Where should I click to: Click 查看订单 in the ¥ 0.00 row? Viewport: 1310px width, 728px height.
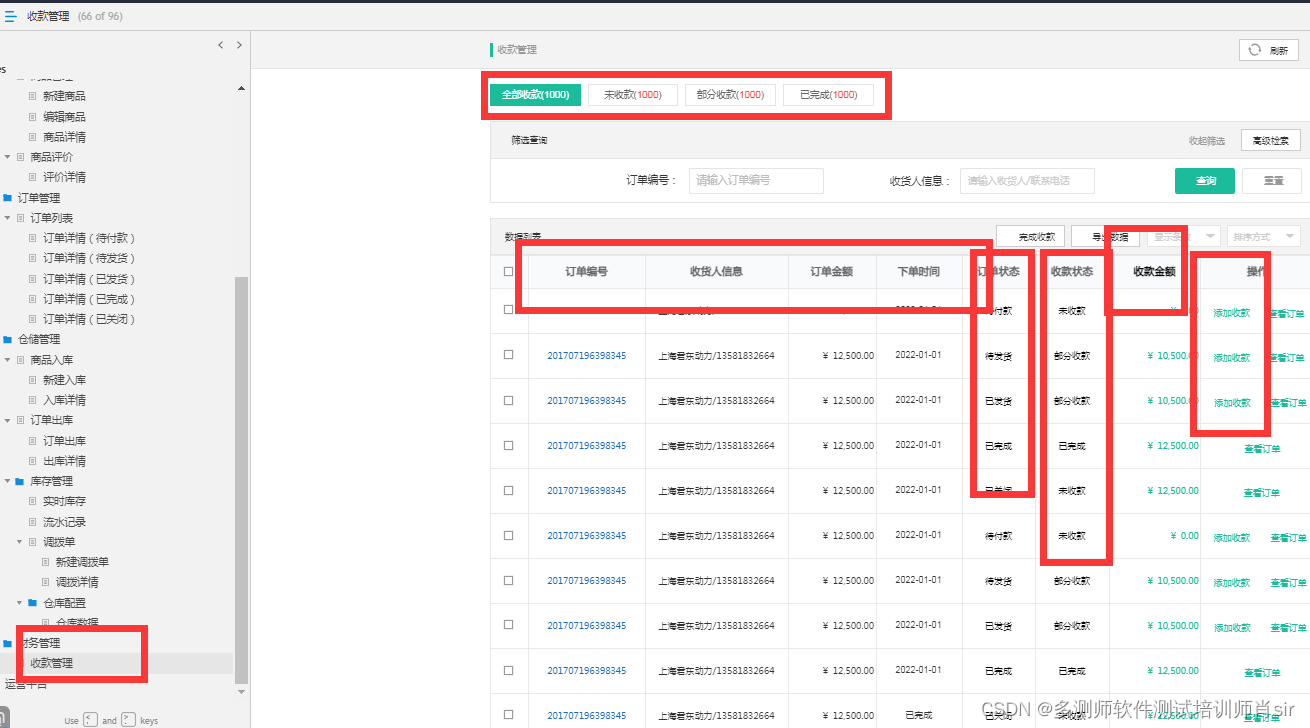1288,538
